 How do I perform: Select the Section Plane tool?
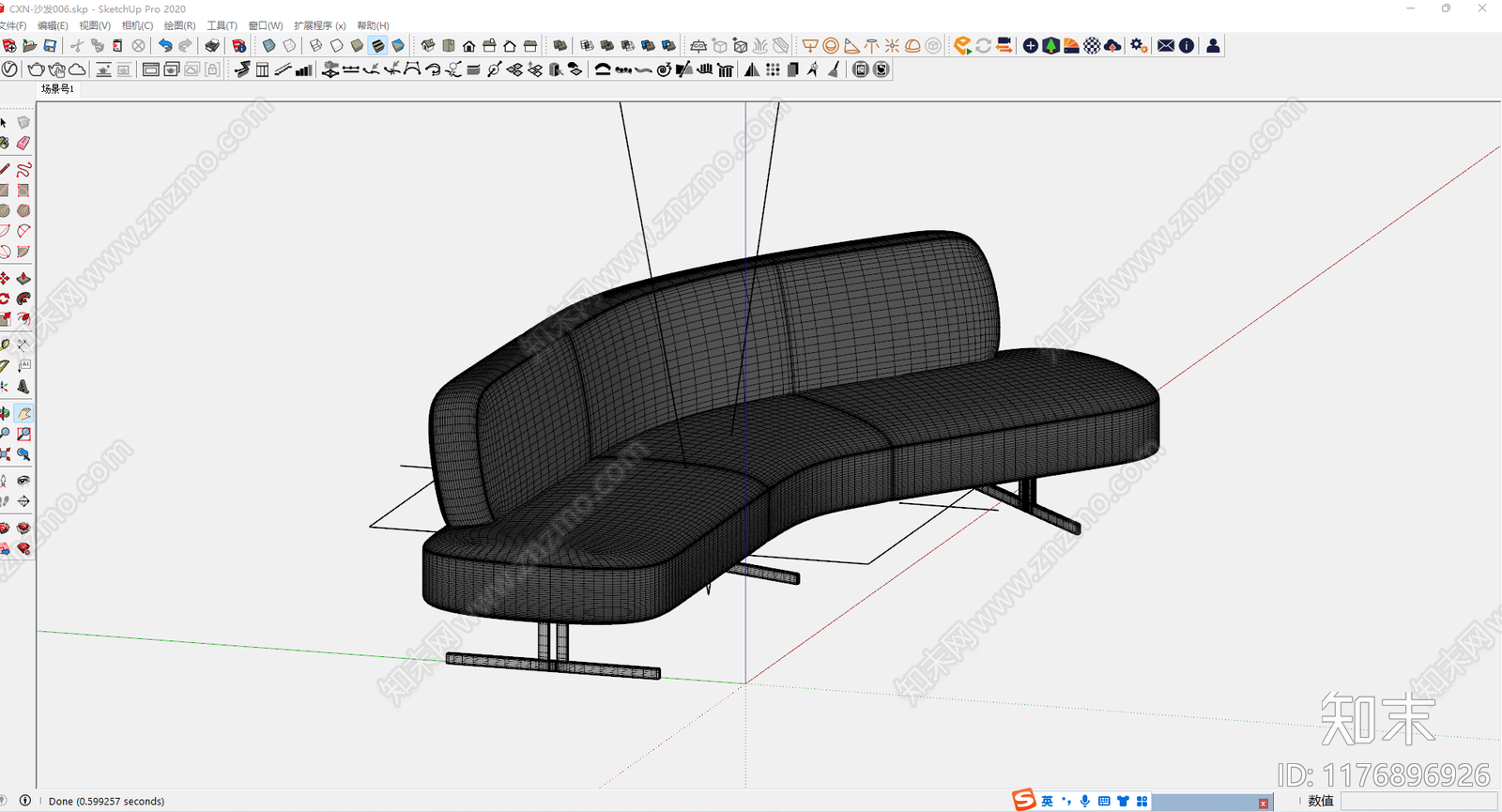click(x=23, y=501)
